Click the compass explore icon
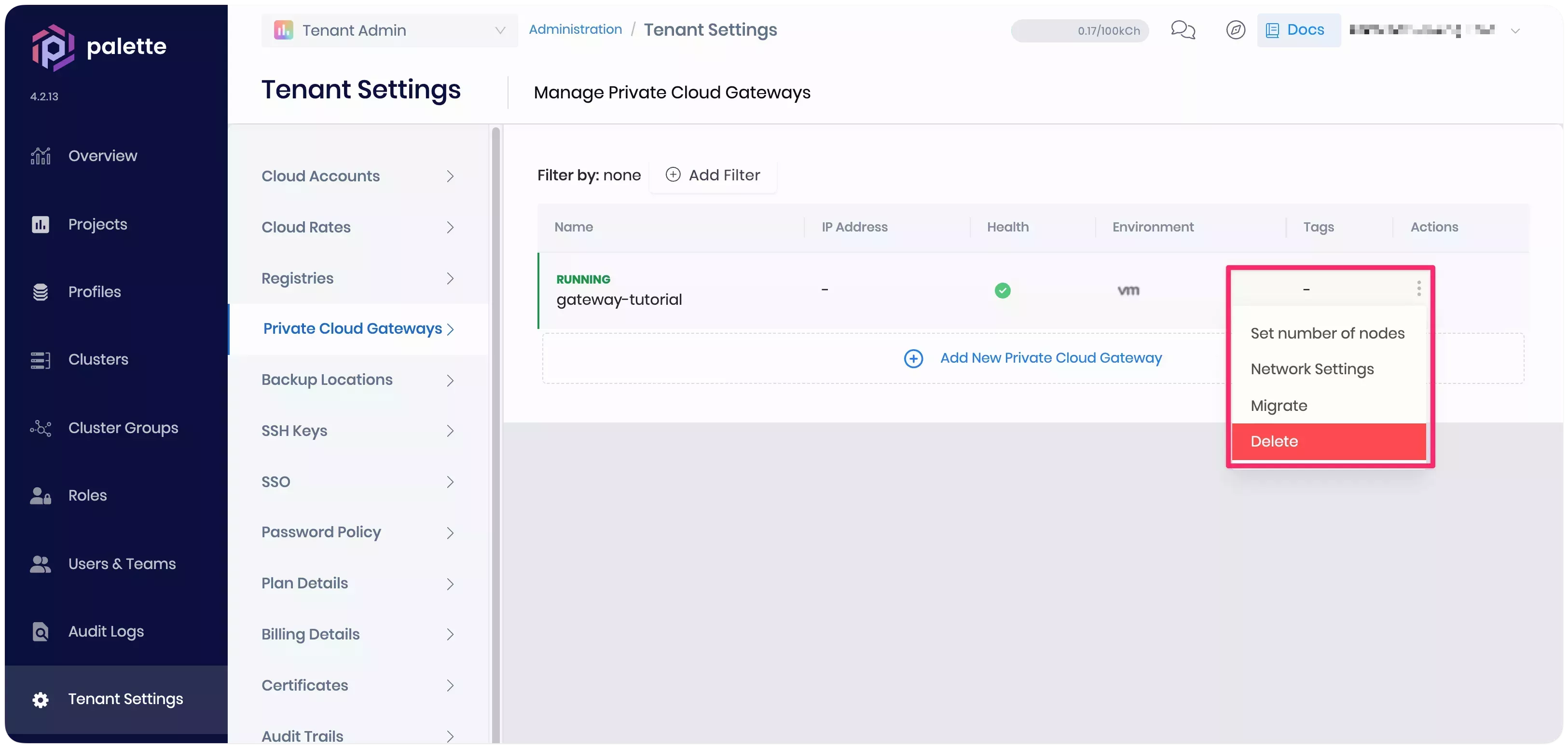 tap(1235, 30)
